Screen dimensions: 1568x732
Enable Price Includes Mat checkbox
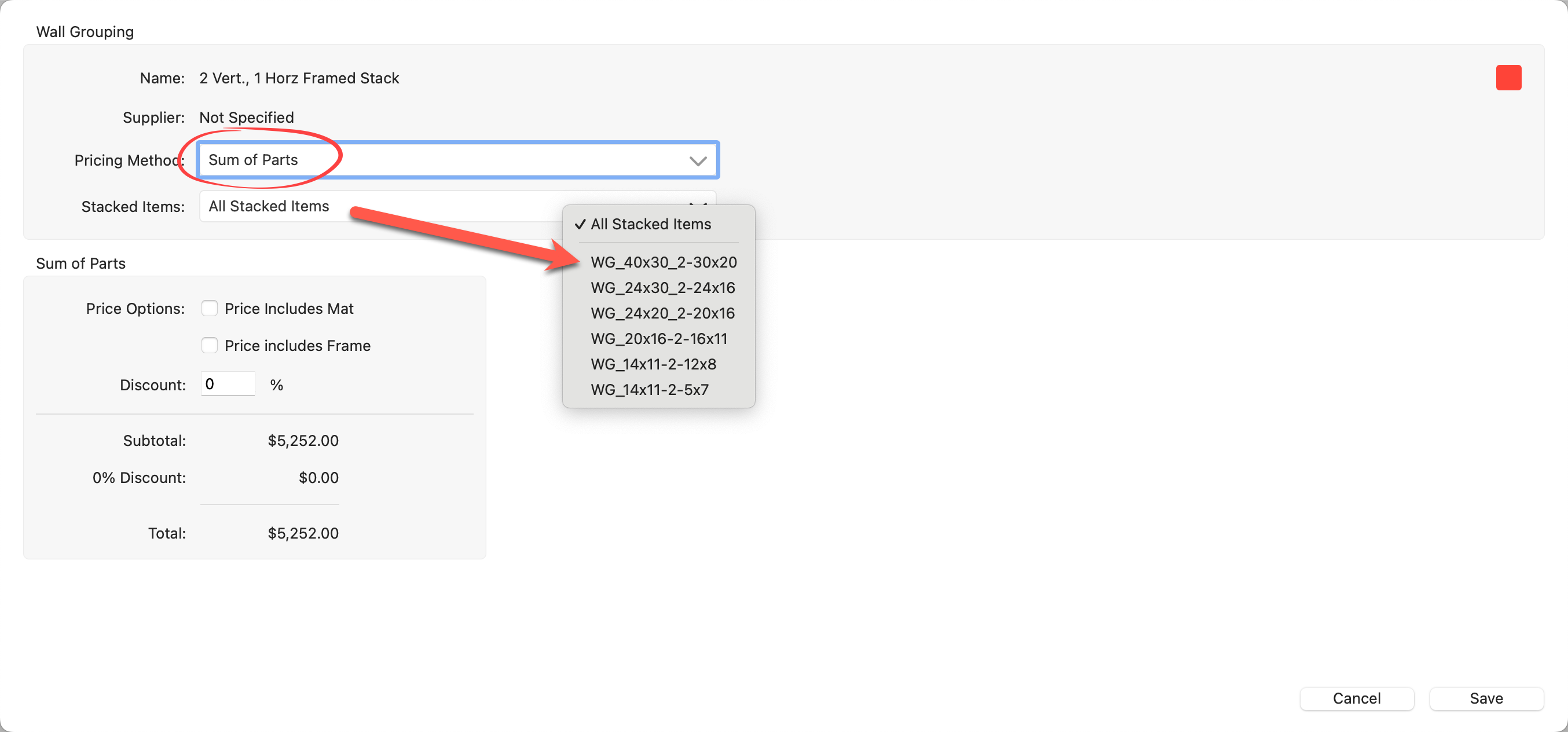point(210,309)
